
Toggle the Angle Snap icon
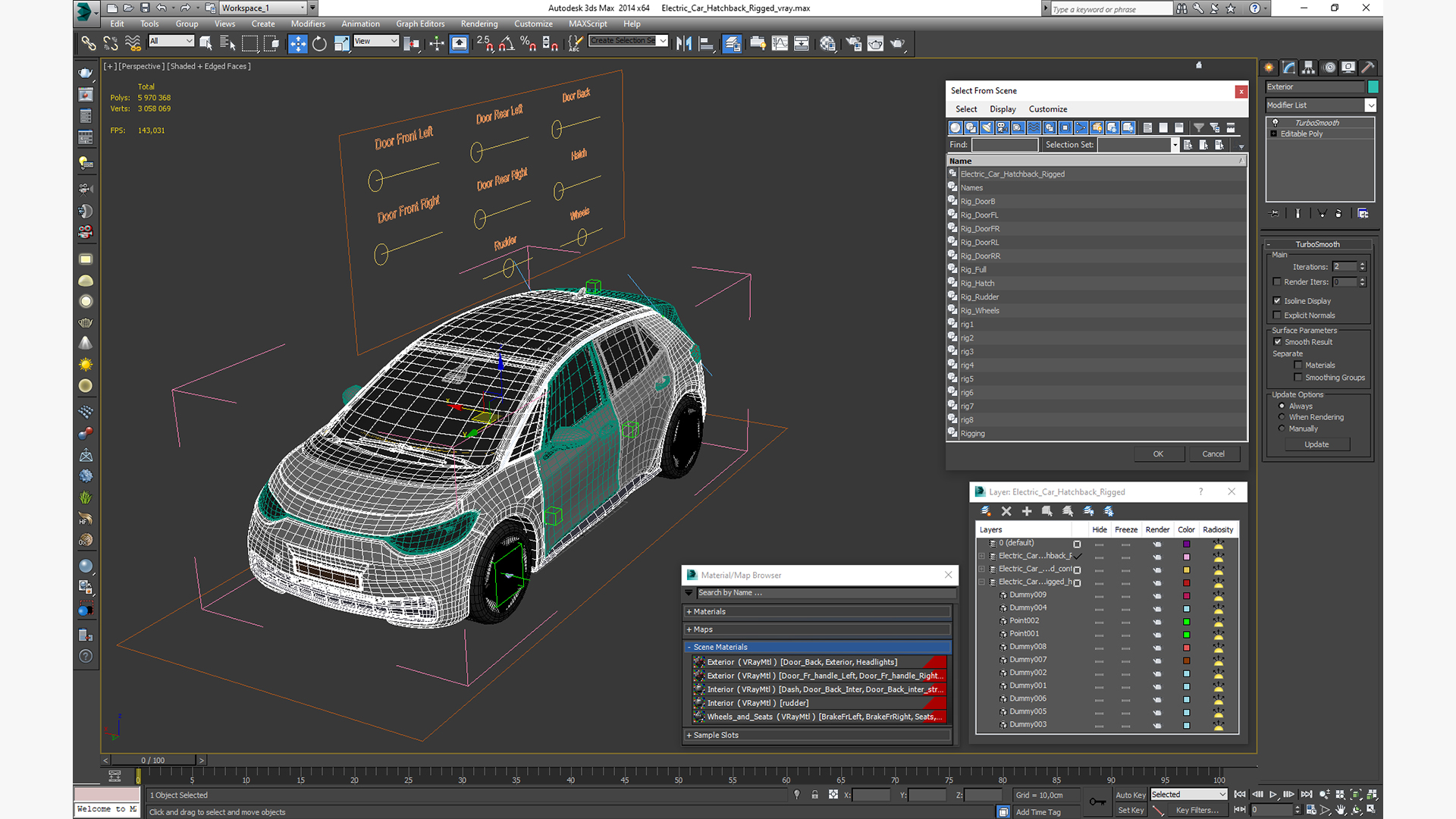click(x=507, y=44)
